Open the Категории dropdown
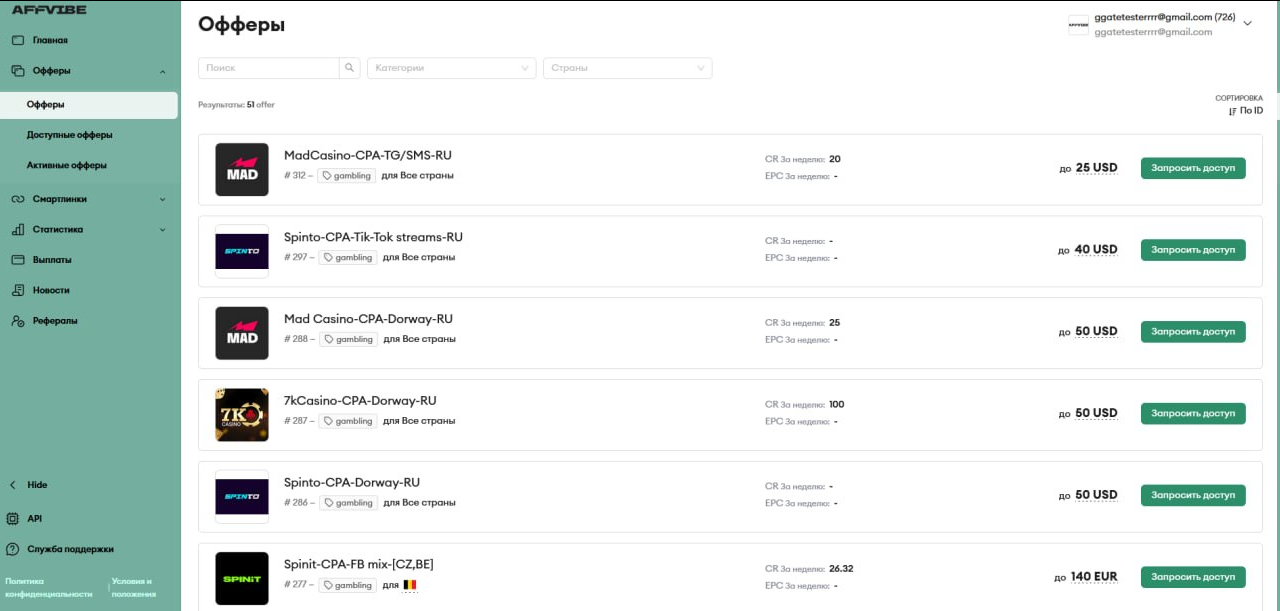 (x=452, y=68)
